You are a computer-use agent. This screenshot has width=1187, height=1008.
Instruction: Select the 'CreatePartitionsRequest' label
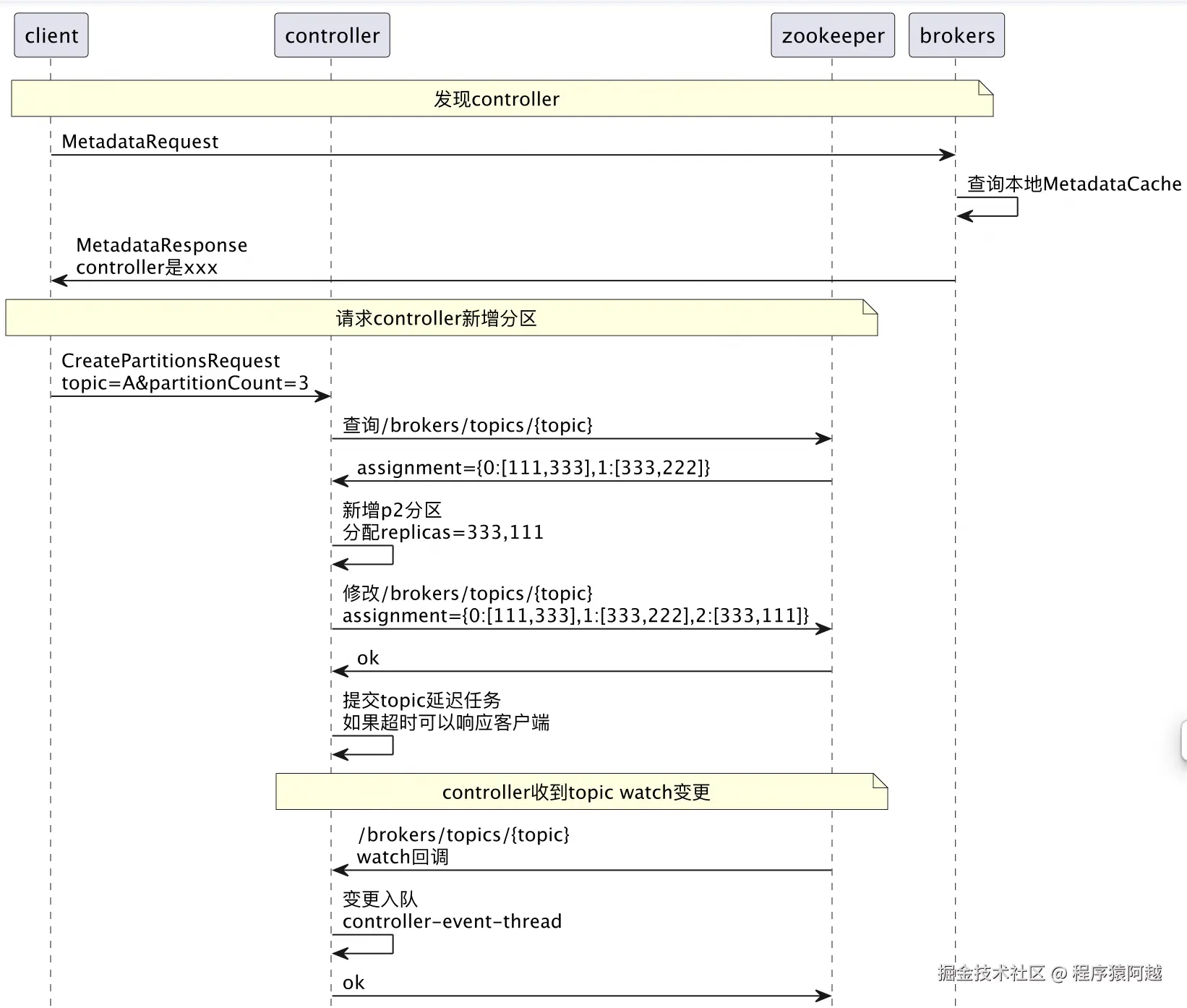(171, 361)
